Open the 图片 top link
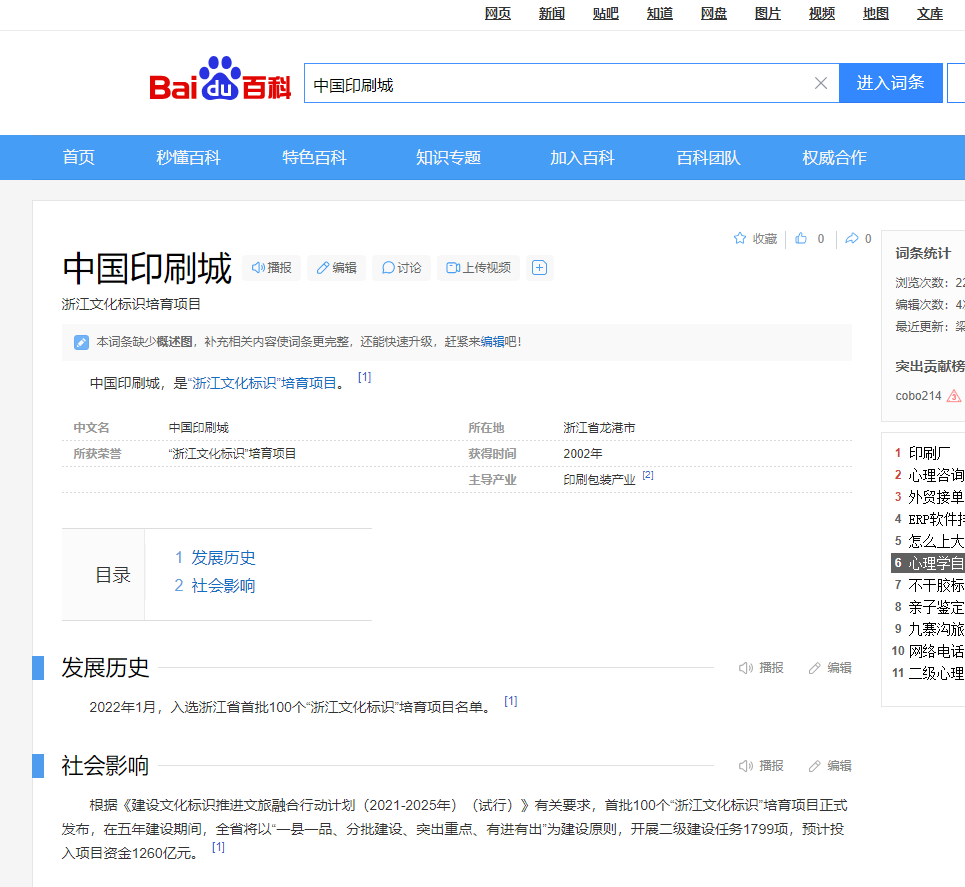This screenshot has width=965, height=887. [767, 14]
